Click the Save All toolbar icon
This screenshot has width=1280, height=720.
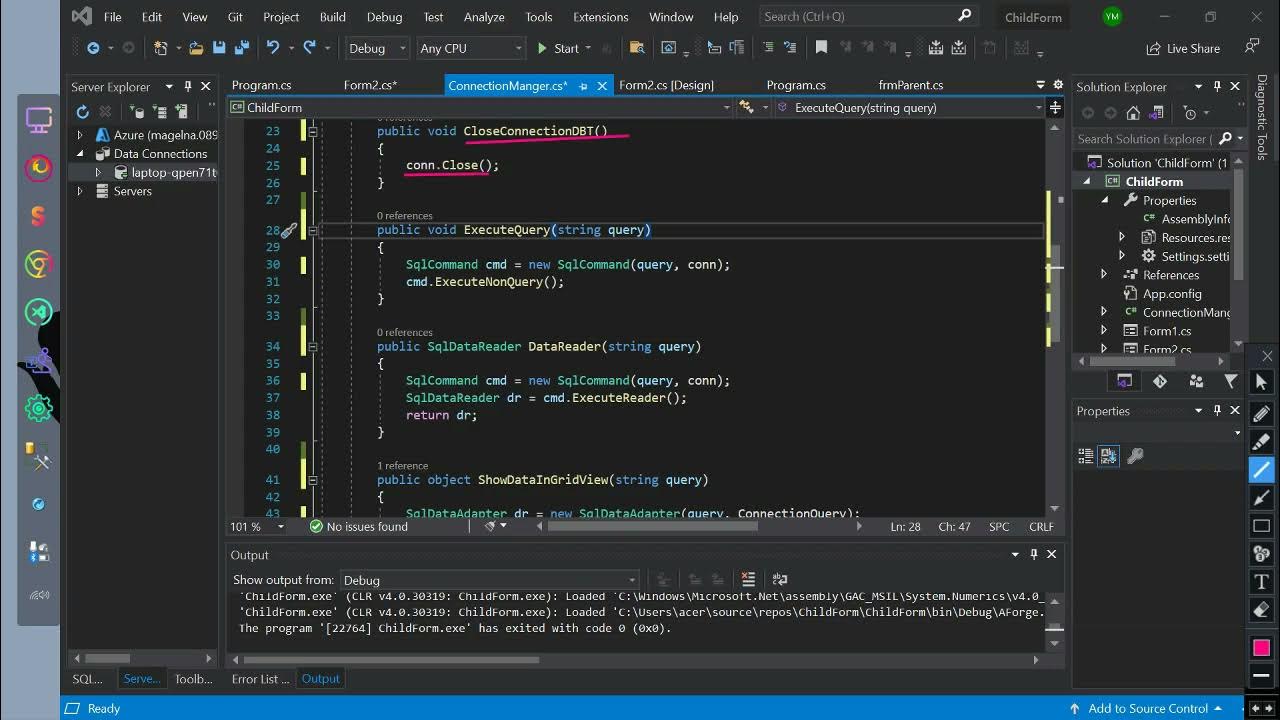(x=241, y=48)
